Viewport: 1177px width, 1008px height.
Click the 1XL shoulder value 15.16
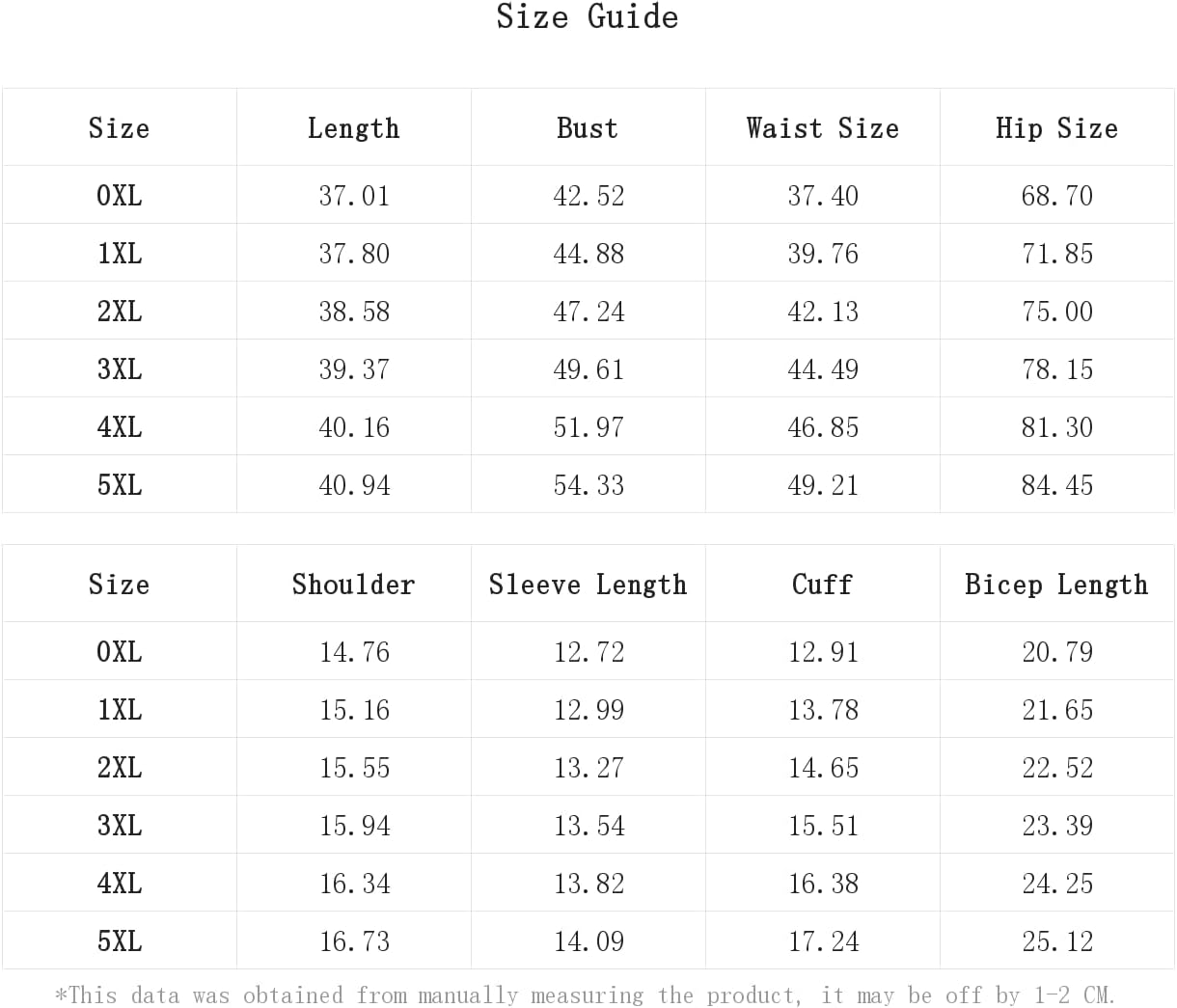coord(354,710)
